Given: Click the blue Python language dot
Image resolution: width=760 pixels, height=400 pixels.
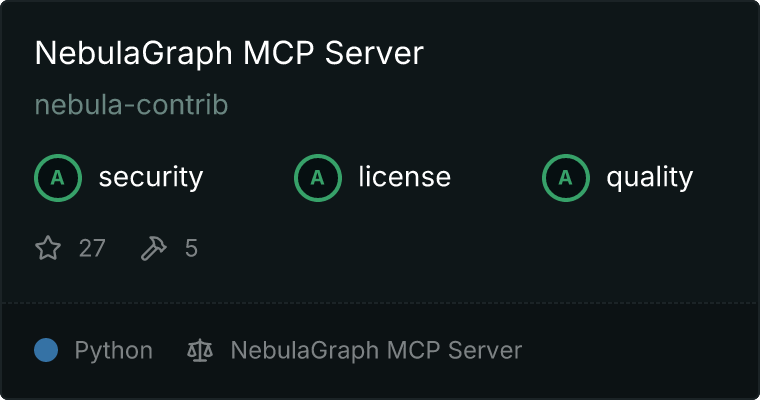Looking at the screenshot, I should (46, 350).
